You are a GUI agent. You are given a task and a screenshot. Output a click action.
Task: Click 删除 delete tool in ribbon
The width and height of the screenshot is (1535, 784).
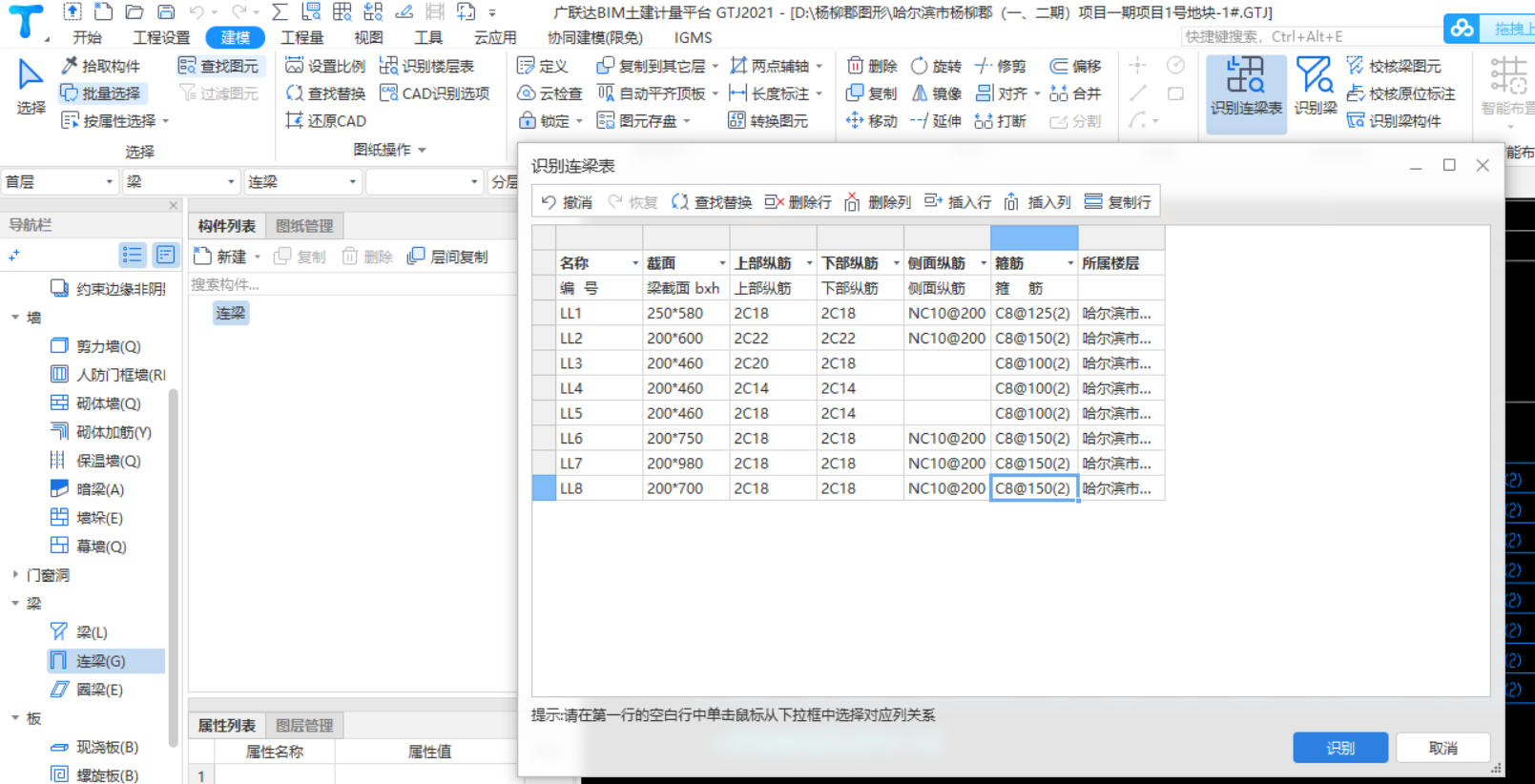tap(872, 66)
